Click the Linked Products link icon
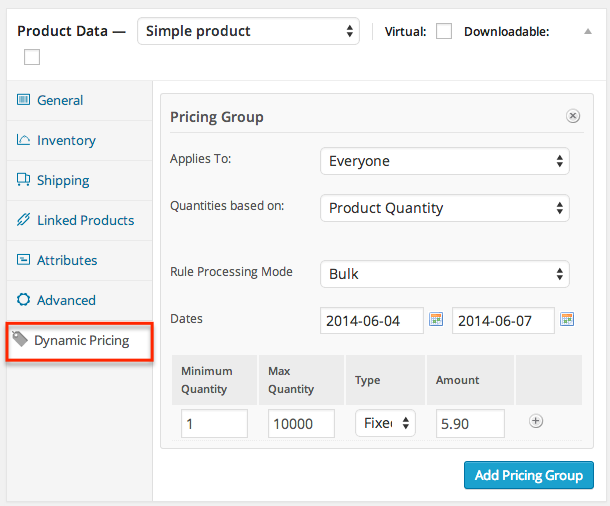Screen dimensions: 610x506 pyautogui.click(x=24, y=220)
